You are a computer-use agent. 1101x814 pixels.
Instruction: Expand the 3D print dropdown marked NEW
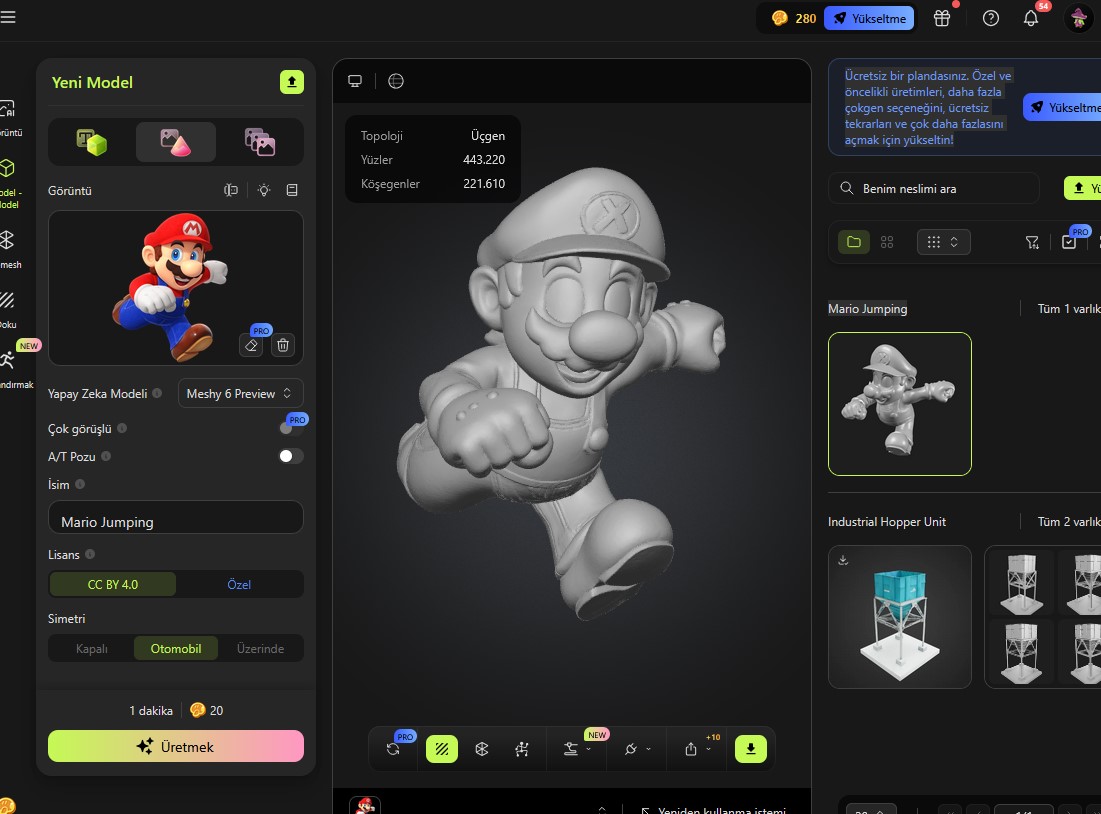[x=578, y=748]
